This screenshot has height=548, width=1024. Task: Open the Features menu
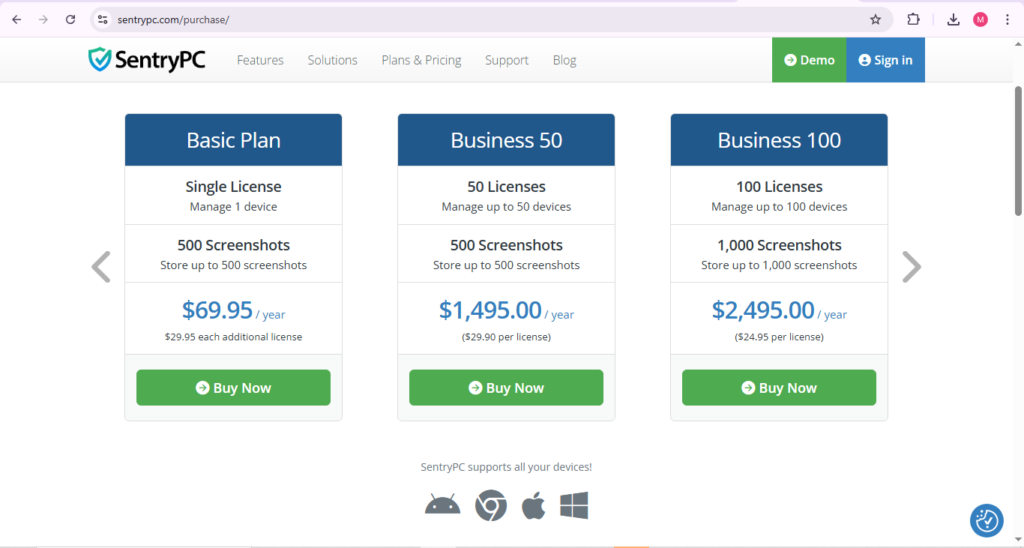(260, 60)
